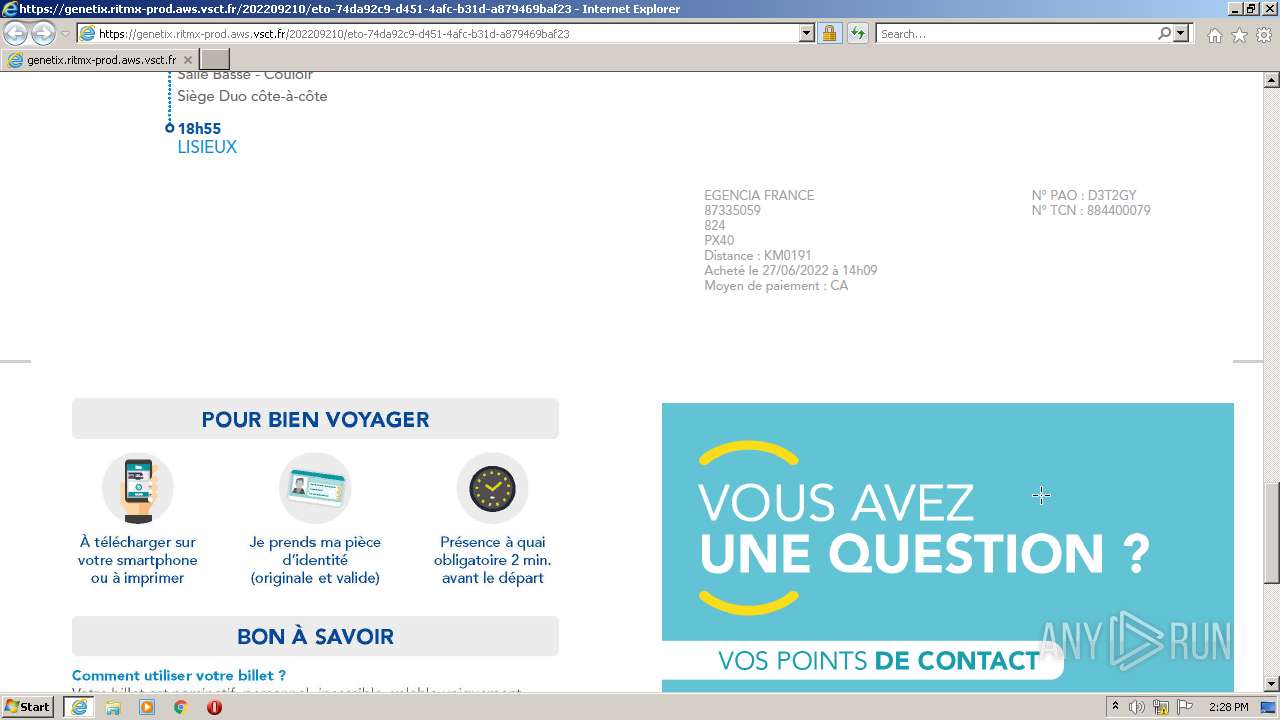Click 'Comment utiliser votre billet ?' text
The image size is (1280, 720).
(x=179, y=676)
